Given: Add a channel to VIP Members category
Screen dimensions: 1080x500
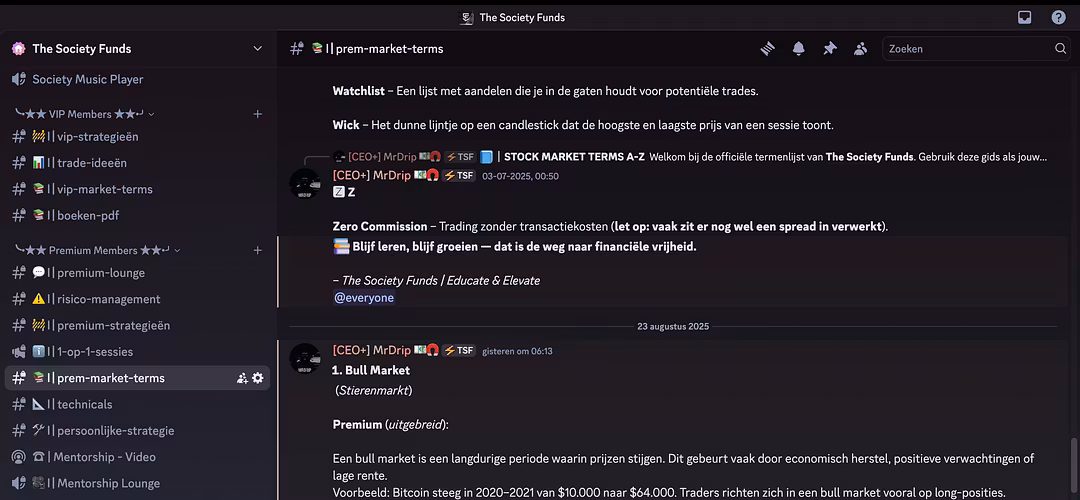Looking at the screenshot, I should pos(257,114).
